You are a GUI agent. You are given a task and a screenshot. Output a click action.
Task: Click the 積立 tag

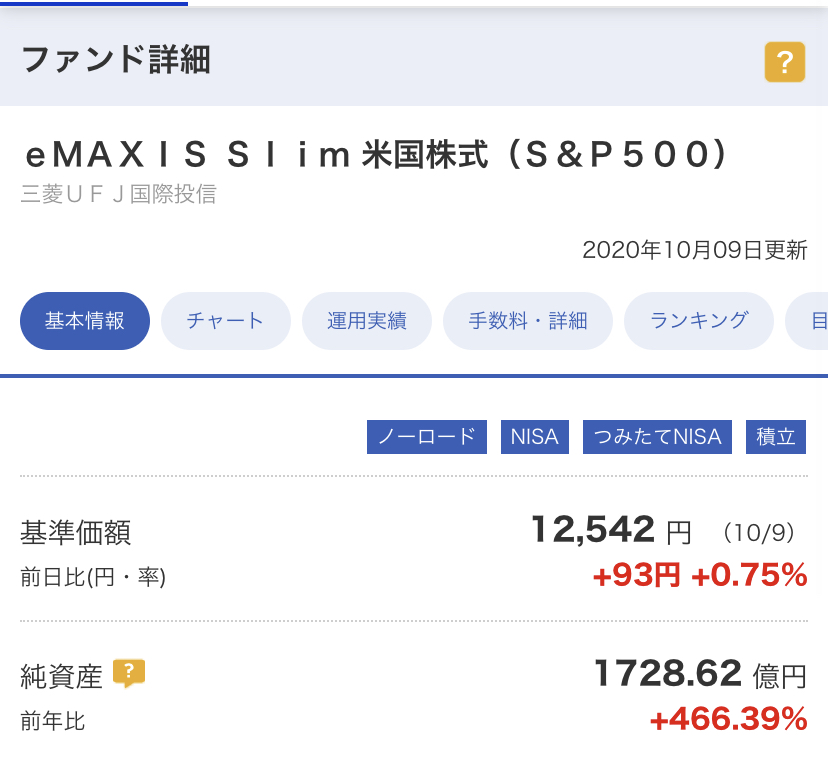[776, 437]
